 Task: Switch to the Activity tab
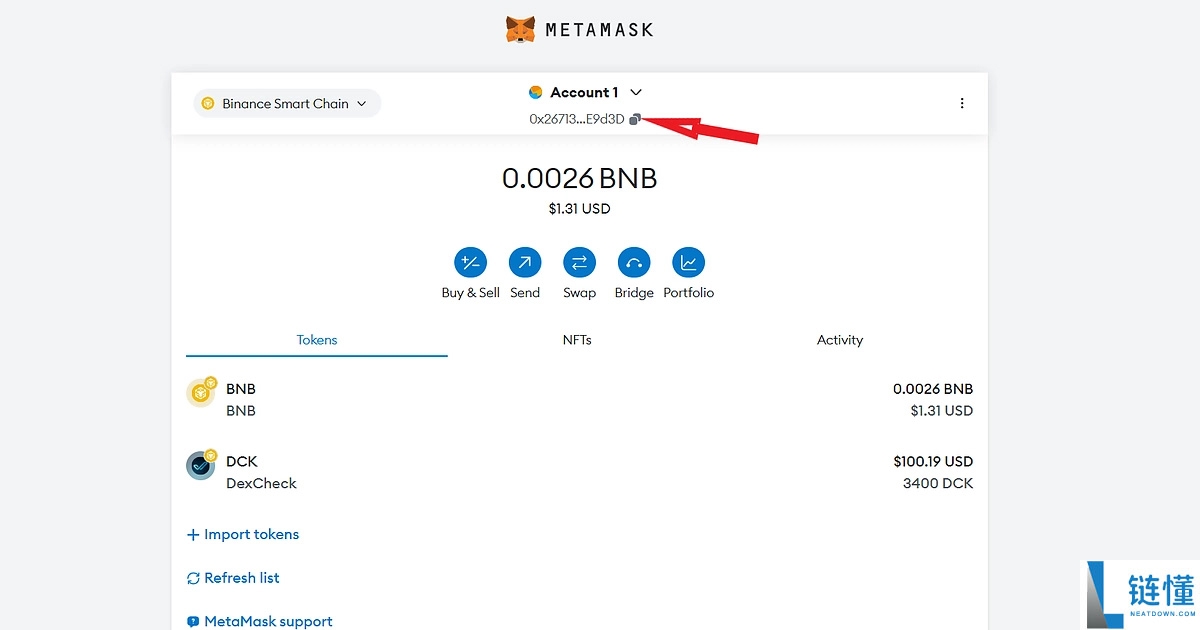pos(840,340)
